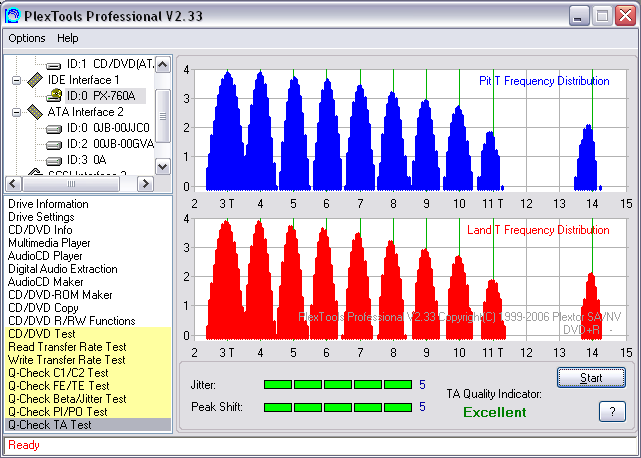This screenshot has width=641, height=458.
Task: Click the PX-760A disc drive icon
Action: pyautogui.click(x=54, y=96)
